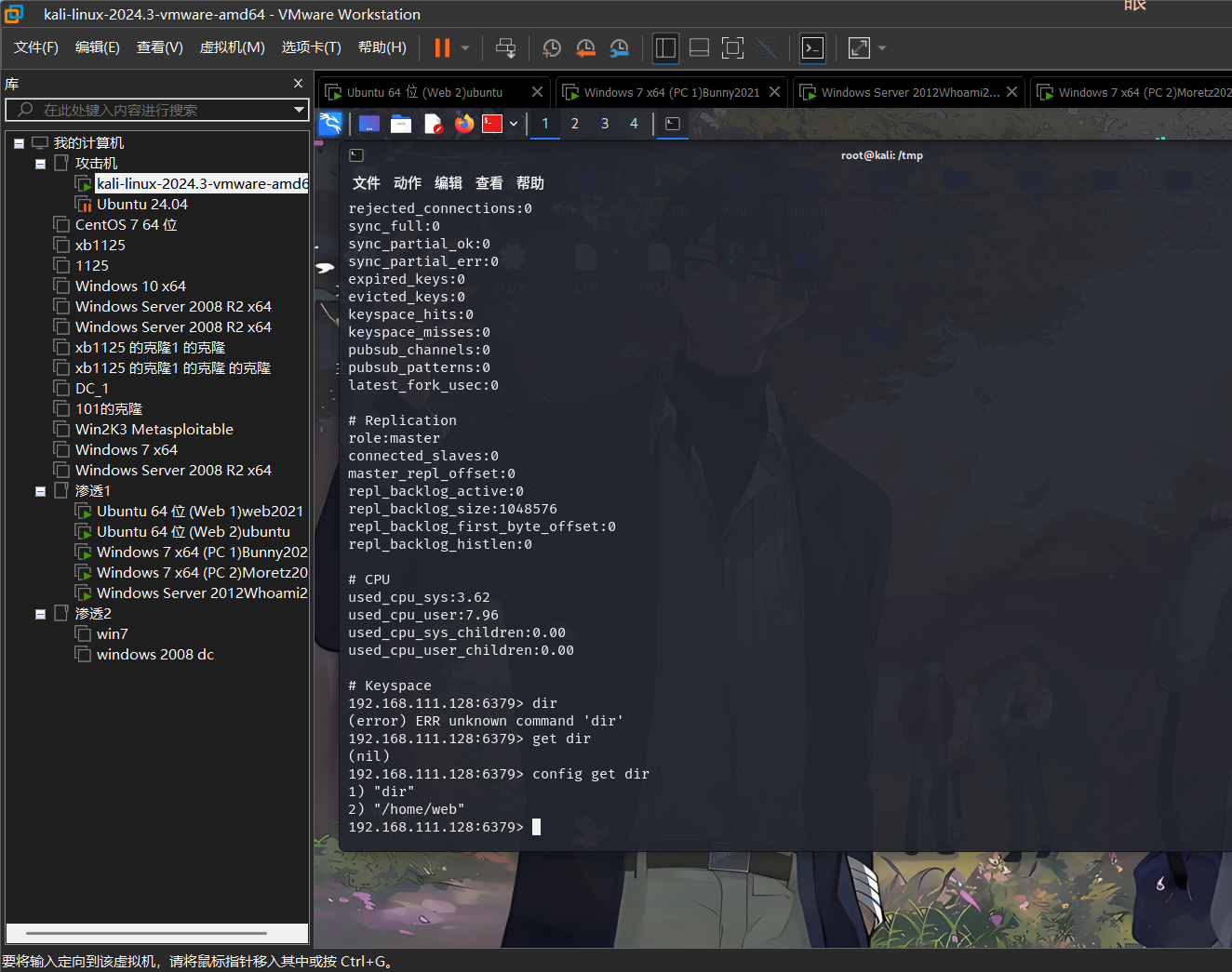Open the VMware console view icon

[812, 48]
